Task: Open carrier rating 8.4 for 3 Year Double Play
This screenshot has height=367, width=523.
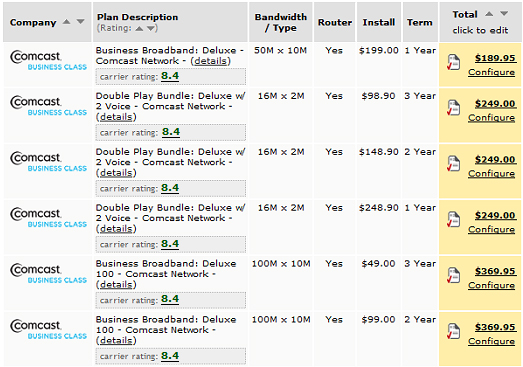Action: point(171,132)
